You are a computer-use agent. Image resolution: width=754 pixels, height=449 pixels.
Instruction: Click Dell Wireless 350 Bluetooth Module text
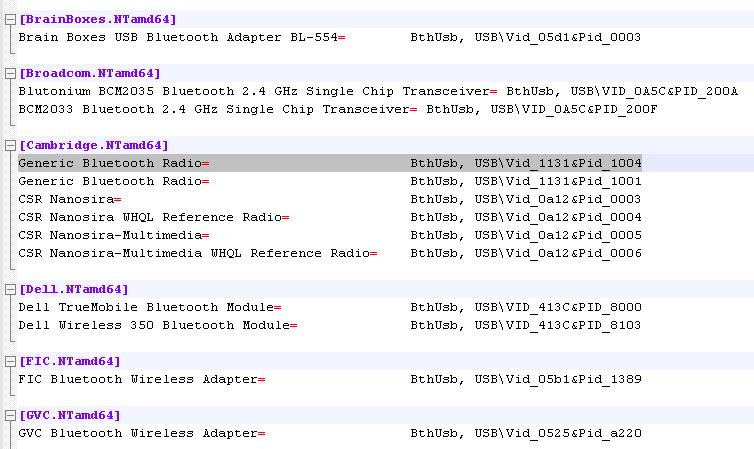point(154,325)
